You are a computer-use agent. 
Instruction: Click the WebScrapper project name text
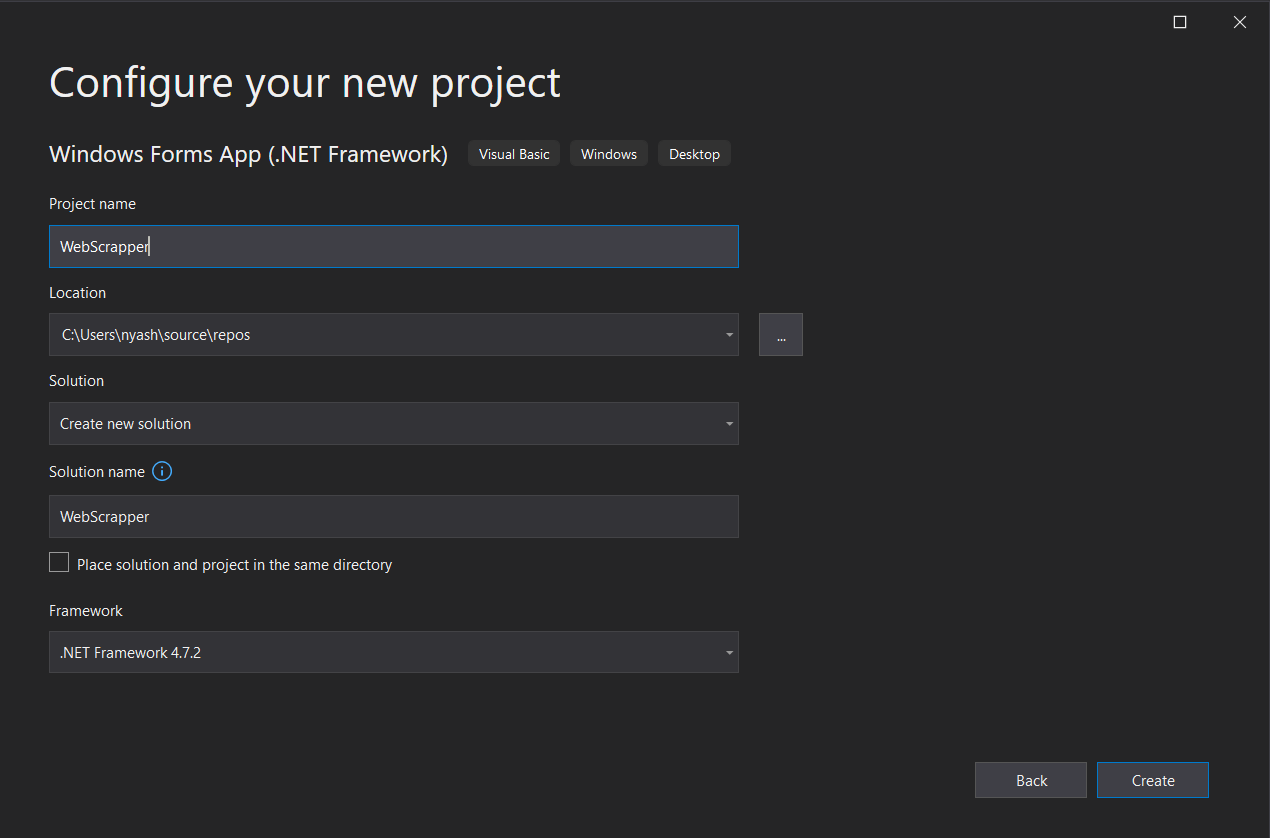pos(103,246)
